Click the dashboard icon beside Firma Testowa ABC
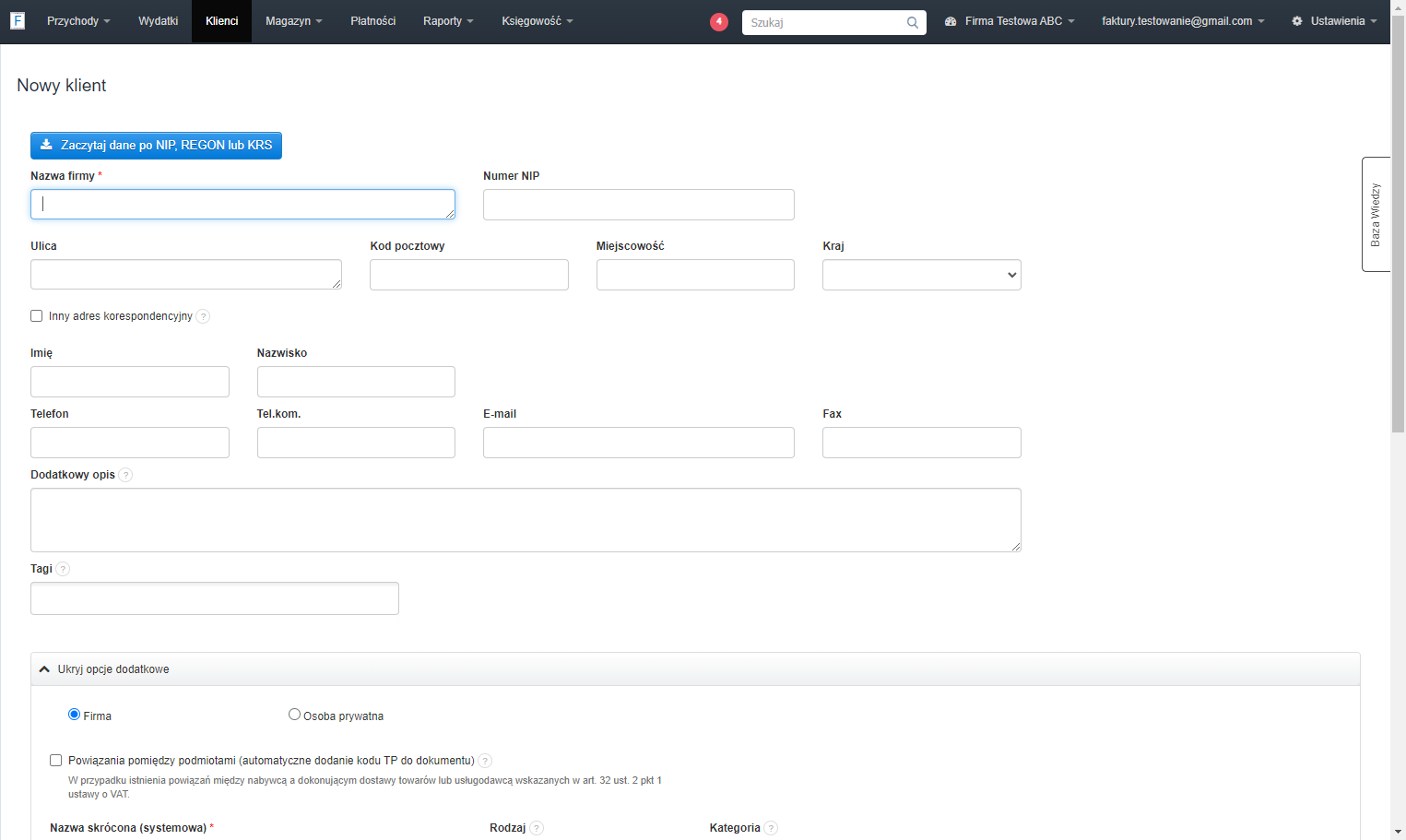Image resolution: width=1406 pixels, height=840 pixels. coord(951,21)
